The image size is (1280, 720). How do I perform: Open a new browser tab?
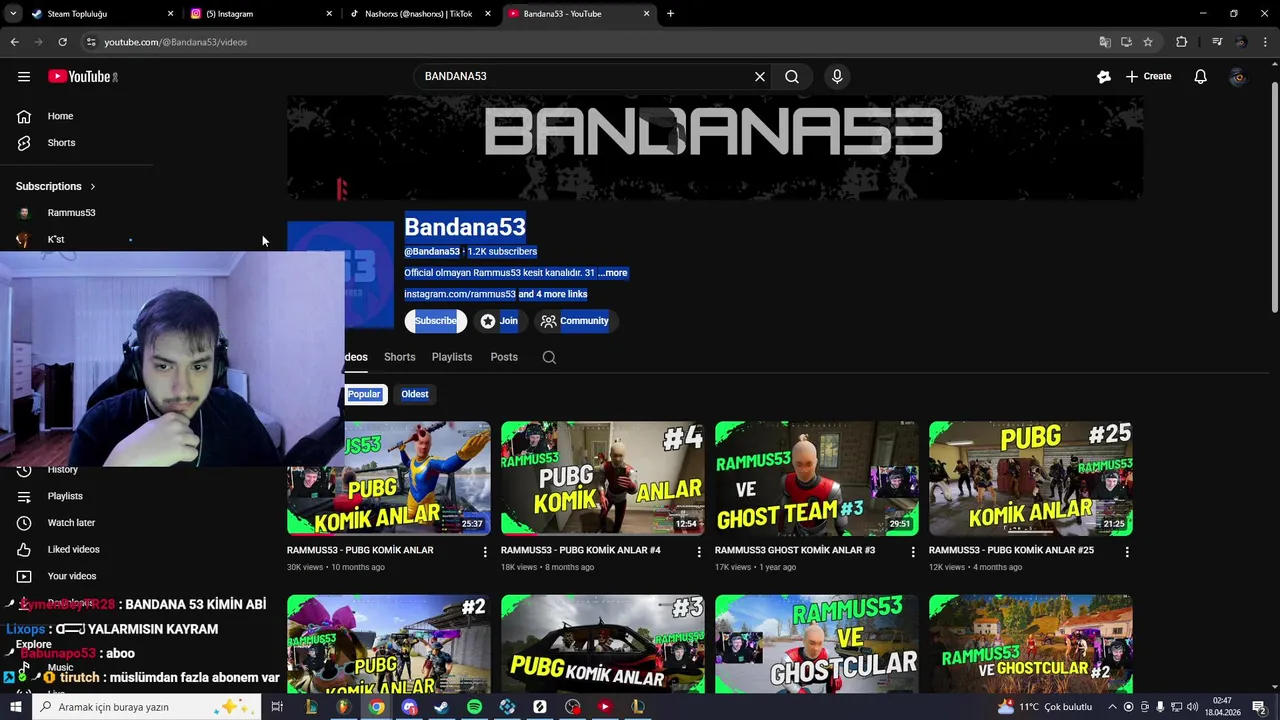(670, 14)
